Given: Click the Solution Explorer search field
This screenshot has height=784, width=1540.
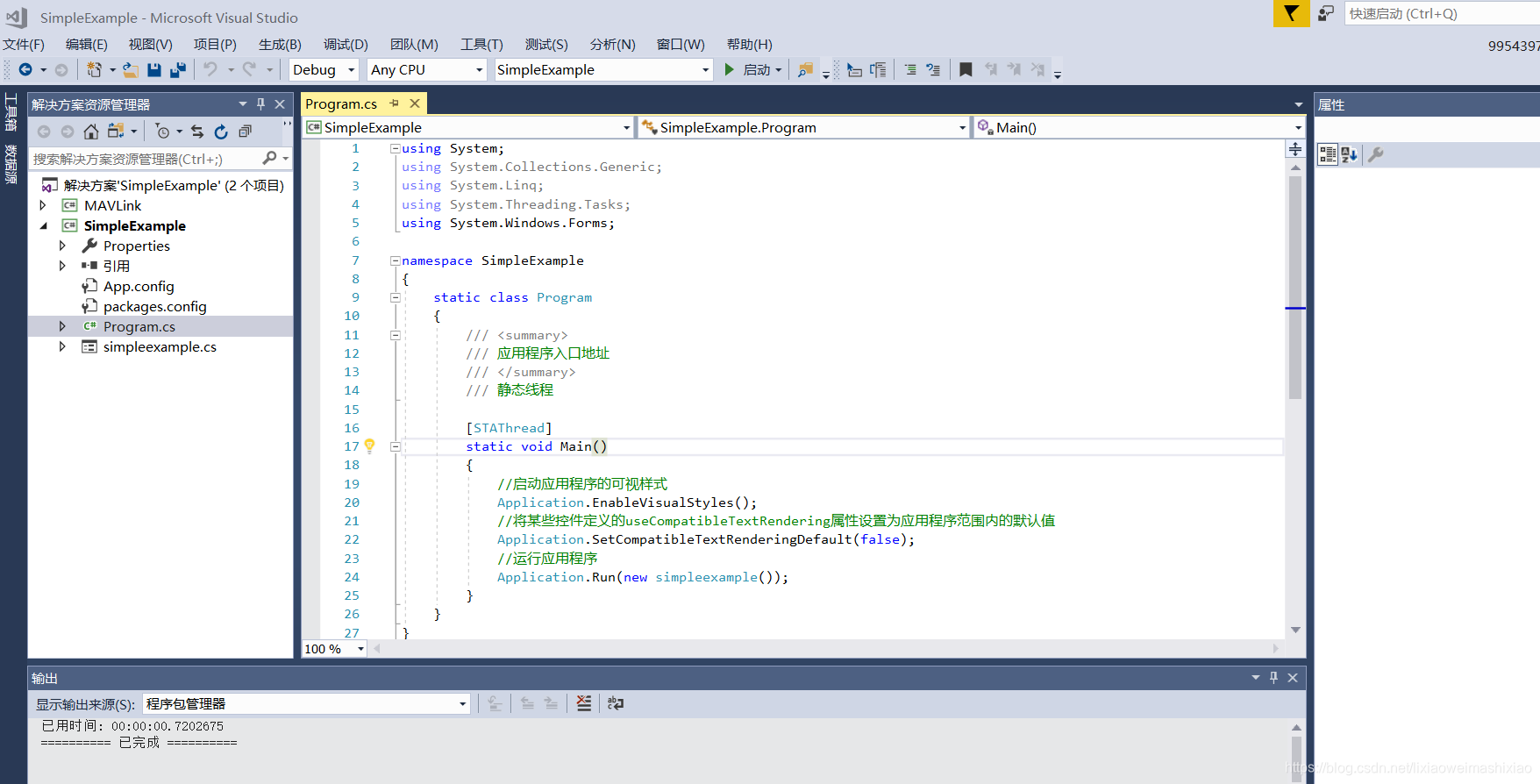Looking at the screenshot, I should click(x=146, y=159).
